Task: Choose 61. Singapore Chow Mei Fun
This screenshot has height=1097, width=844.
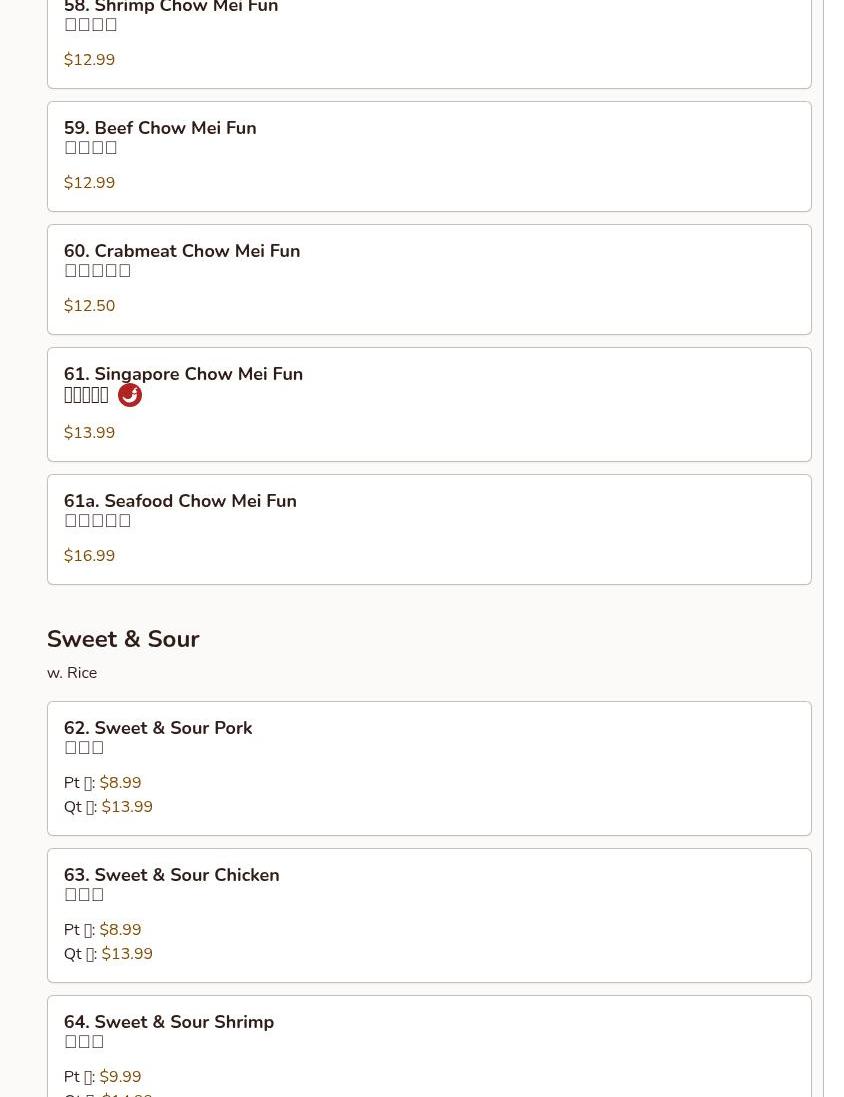Action: point(183,374)
